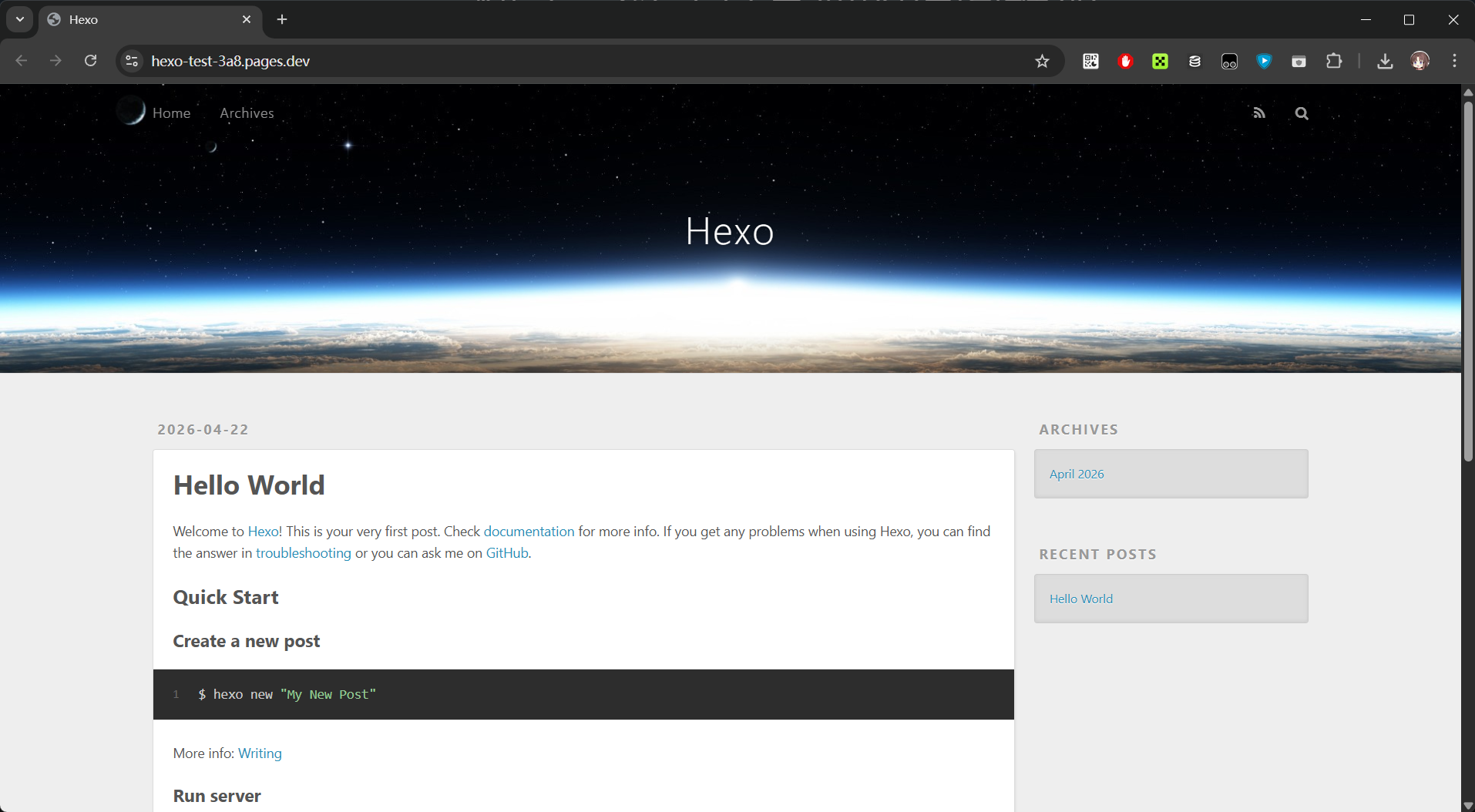Screen dimensions: 1475x812
Task: Show browser downloads
Action: click(x=1385, y=61)
